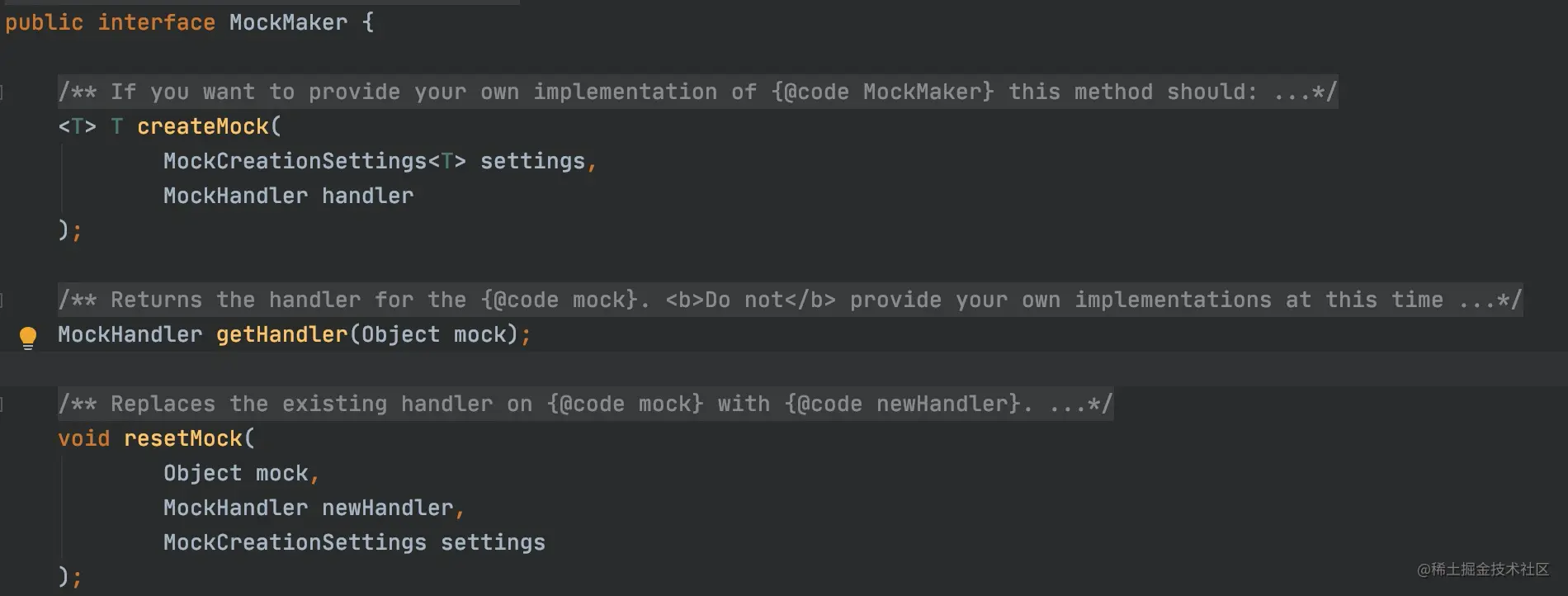Click the yellow lightbulb intention icon

(x=28, y=337)
